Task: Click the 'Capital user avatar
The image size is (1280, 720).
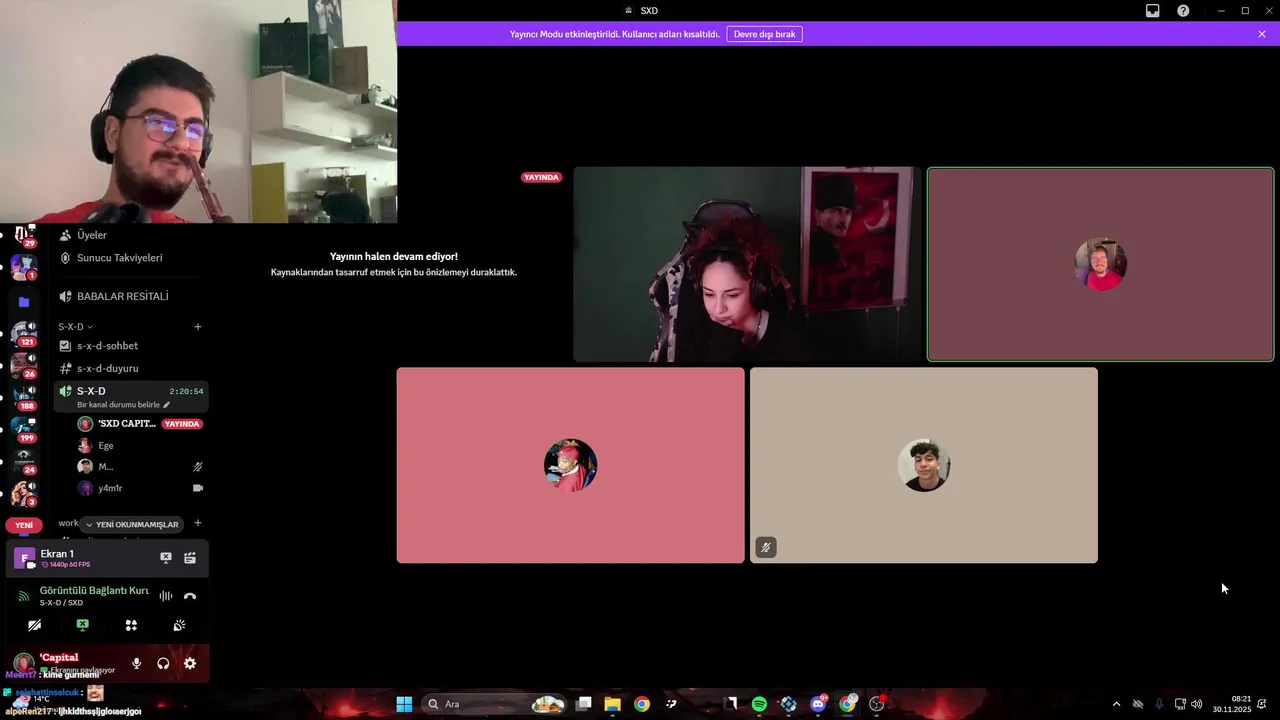Action: 23,663
